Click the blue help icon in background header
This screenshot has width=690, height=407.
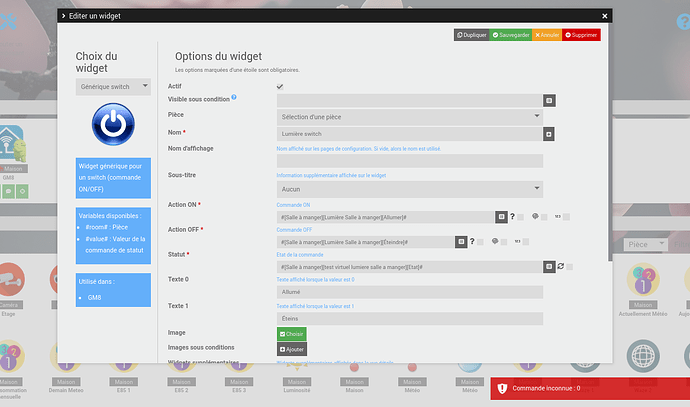tap(683, 22)
